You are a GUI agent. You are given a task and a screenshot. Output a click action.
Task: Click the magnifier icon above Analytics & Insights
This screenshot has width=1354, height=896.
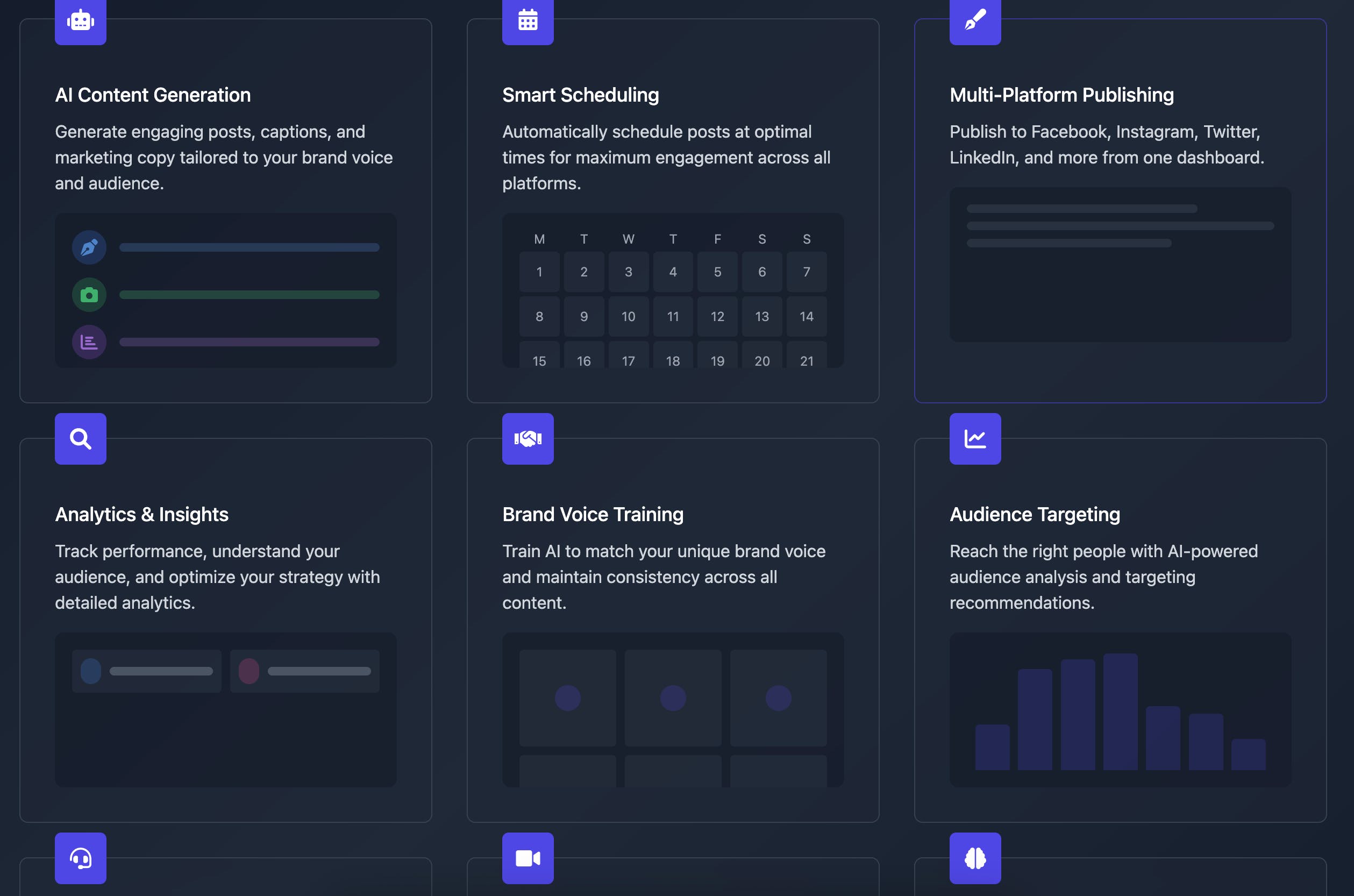pos(81,439)
